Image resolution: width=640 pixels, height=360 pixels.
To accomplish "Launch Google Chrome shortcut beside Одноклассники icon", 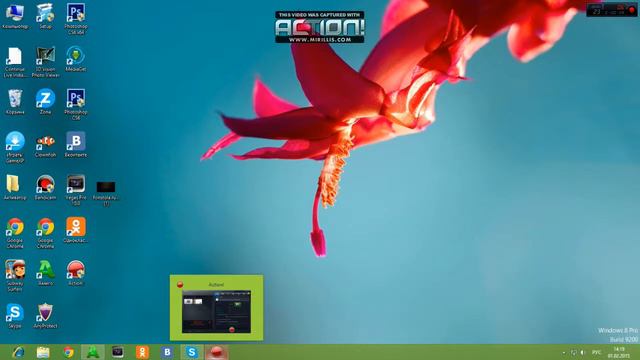I will 45,233.
